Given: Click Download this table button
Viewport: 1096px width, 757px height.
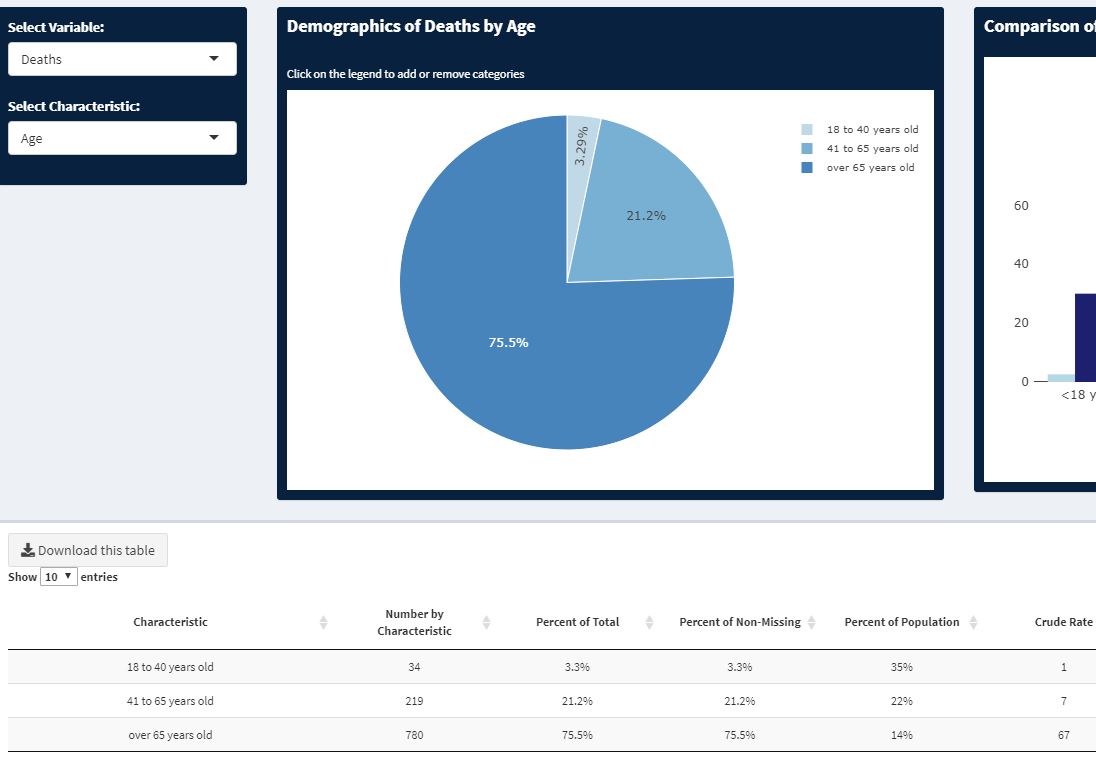Looking at the screenshot, I should [88, 550].
